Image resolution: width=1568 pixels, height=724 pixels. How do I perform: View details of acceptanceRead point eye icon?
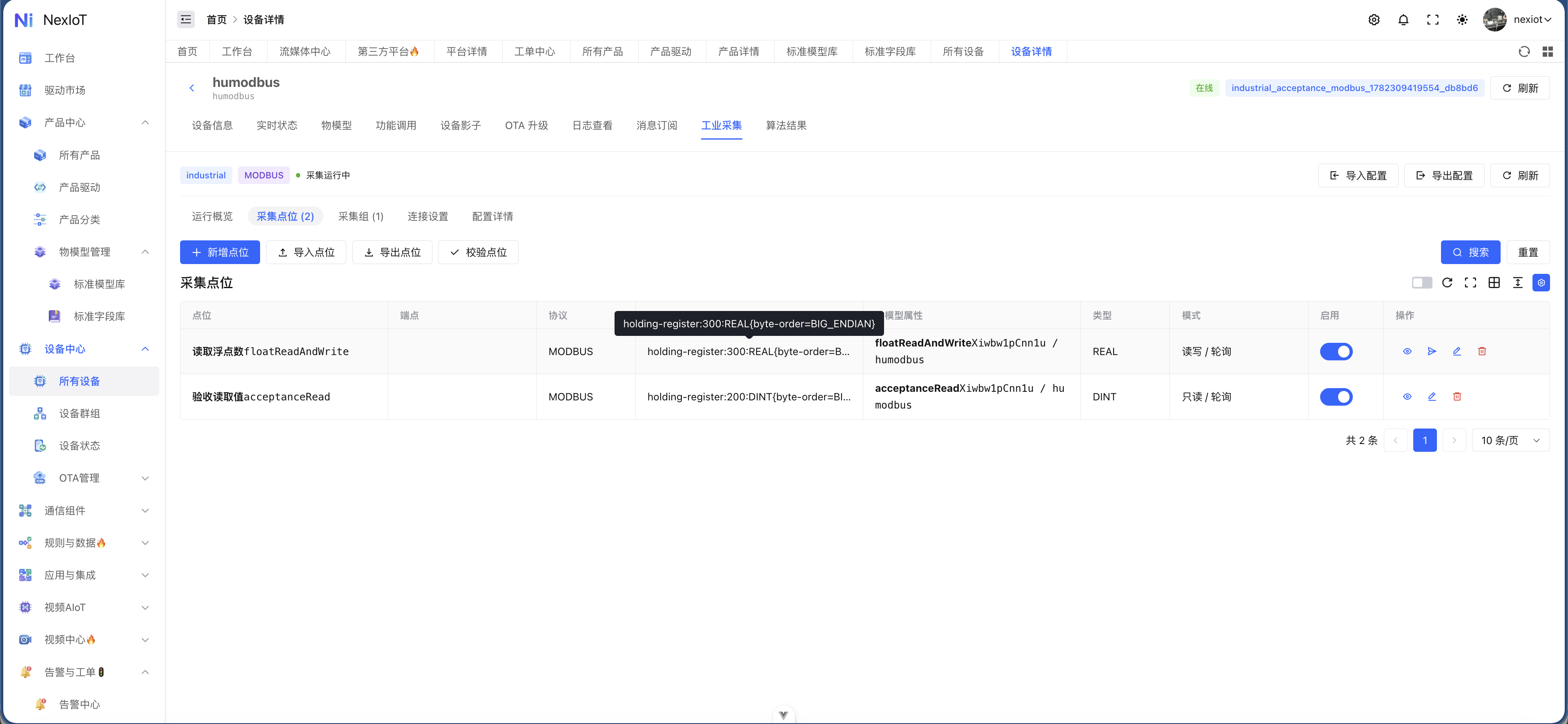[1407, 396]
